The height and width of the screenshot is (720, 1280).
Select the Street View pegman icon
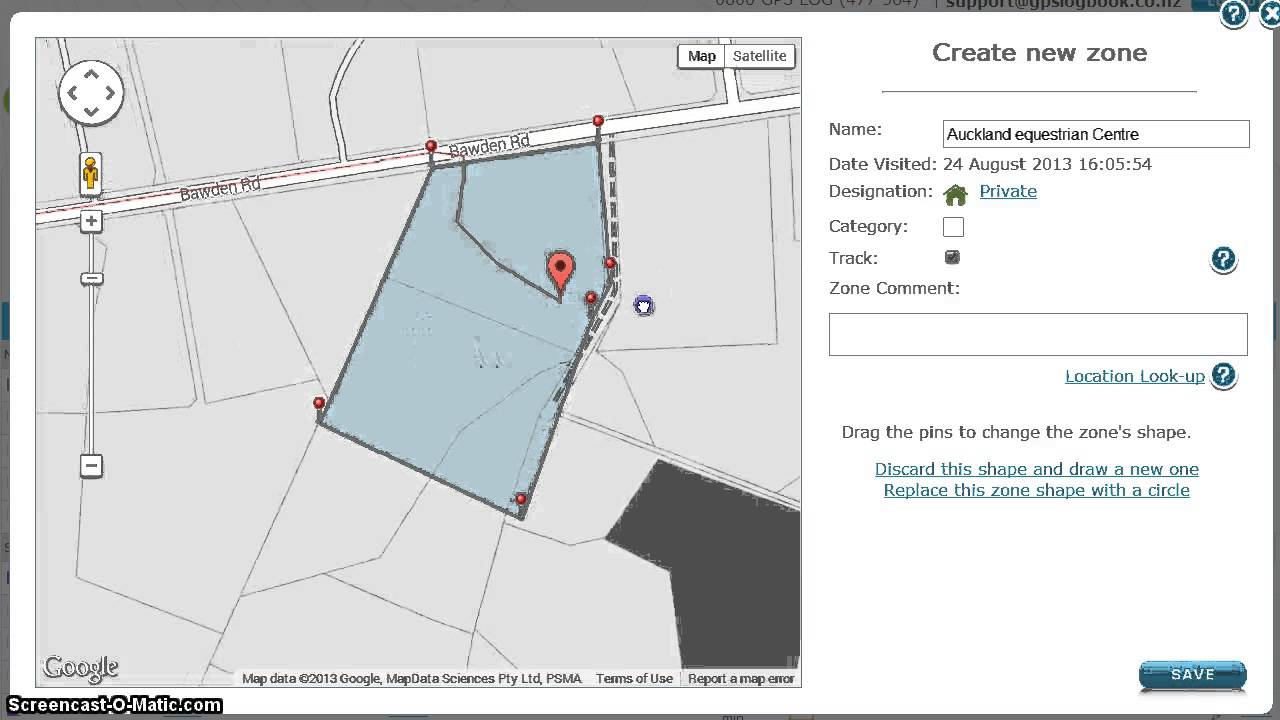pyautogui.click(x=91, y=174)
